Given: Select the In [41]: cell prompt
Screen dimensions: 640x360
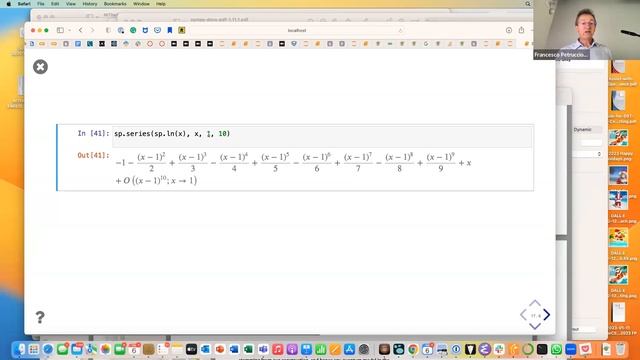Looking at the screenshot, I should click(x=93, y=133).
